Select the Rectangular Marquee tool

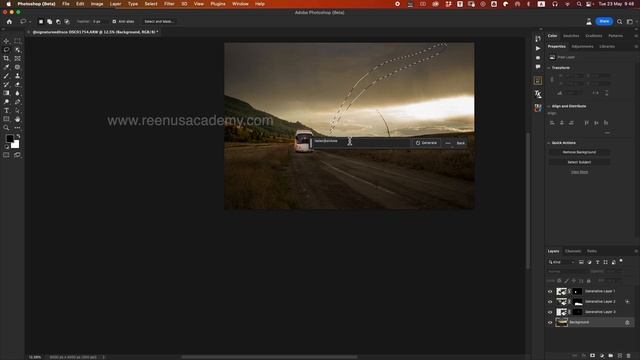point(18,41)
